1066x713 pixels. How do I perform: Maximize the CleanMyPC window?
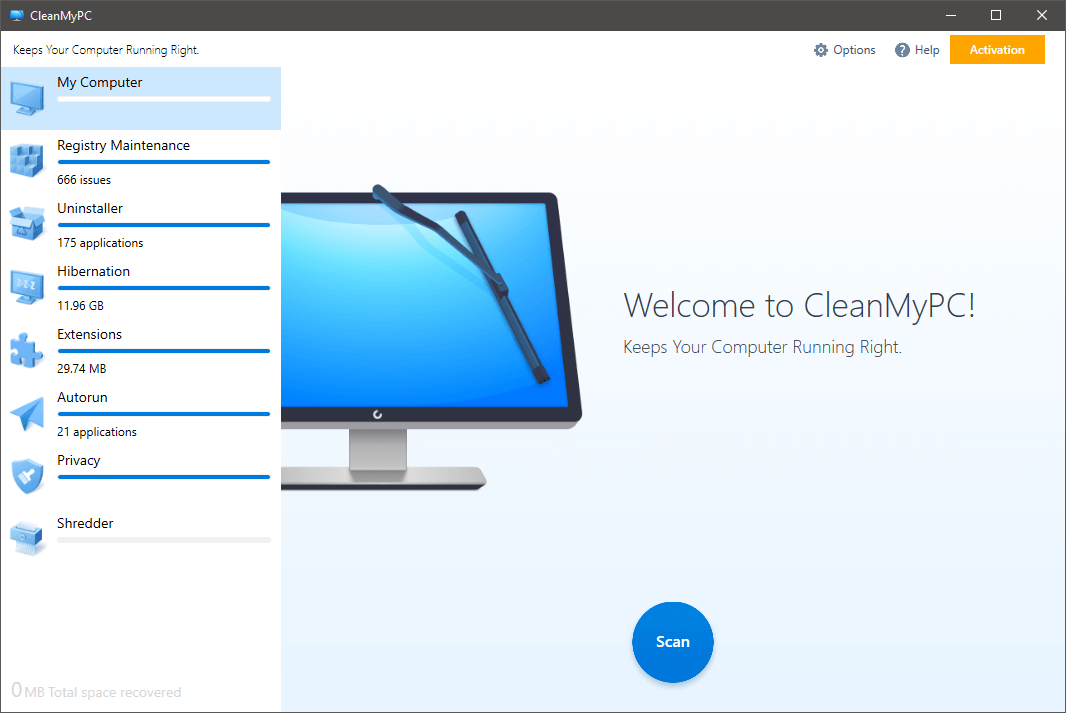[x=996, y=15]
